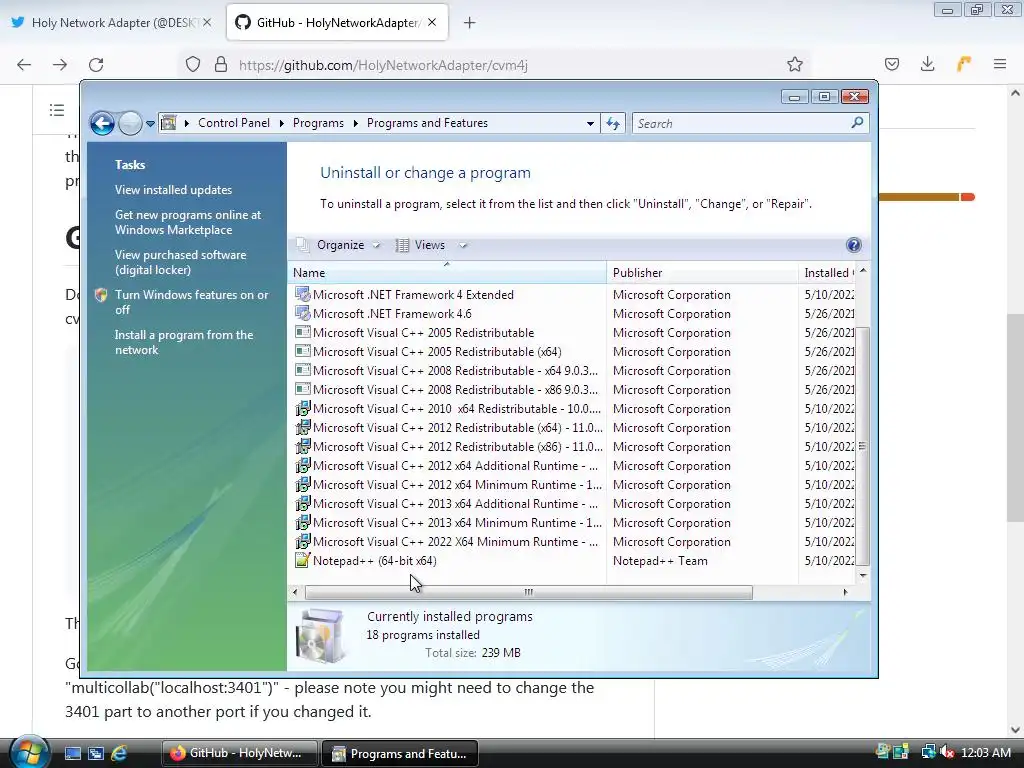Click the GitHub page table of contents icon
The height and width of the screenshot is (768, 1024).
point(57,110)
